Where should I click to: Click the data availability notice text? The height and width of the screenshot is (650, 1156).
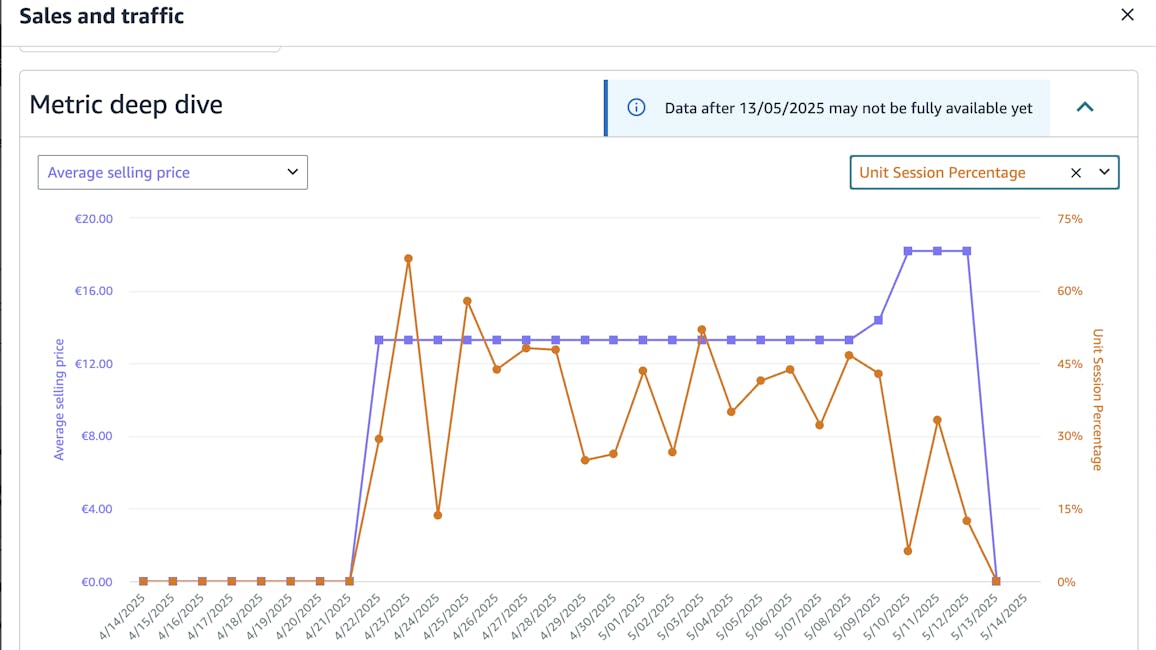[848, 108]
